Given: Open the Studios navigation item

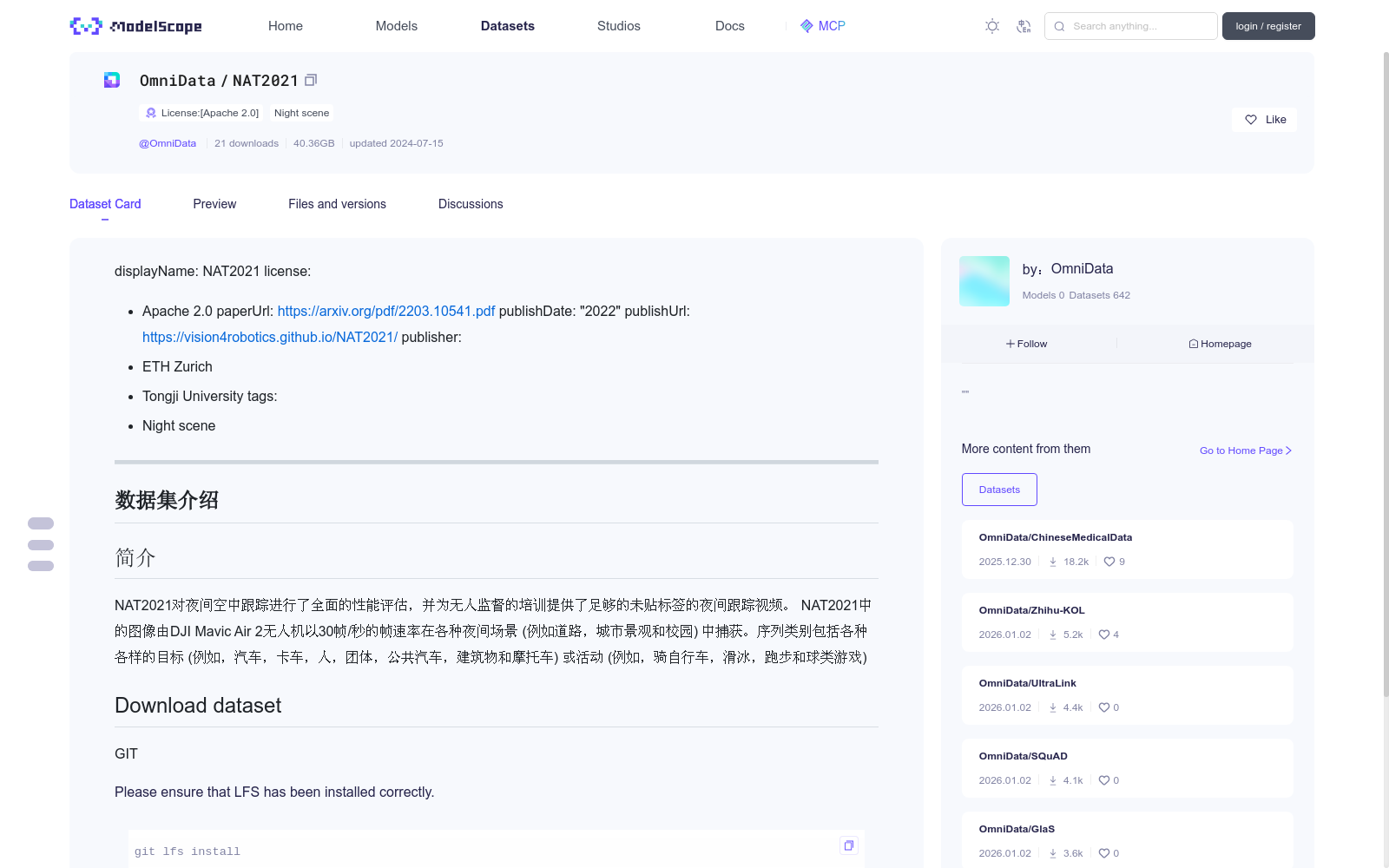Looking at the screenshot, I should click(619, 26).
